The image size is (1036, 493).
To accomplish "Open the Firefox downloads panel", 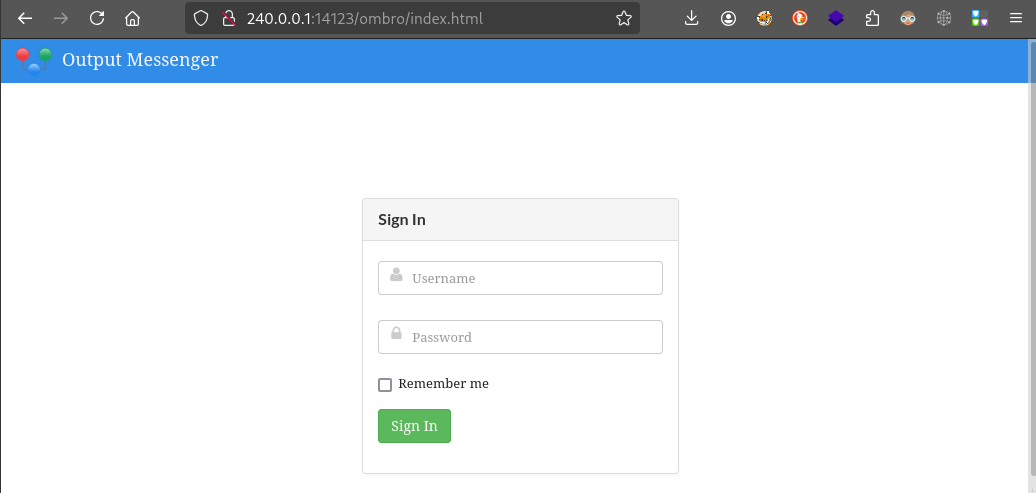I will [692, 18].
